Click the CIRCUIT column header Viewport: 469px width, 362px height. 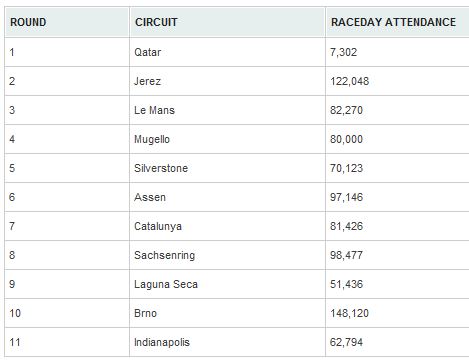pyautogui.click(x=227, y=22)
